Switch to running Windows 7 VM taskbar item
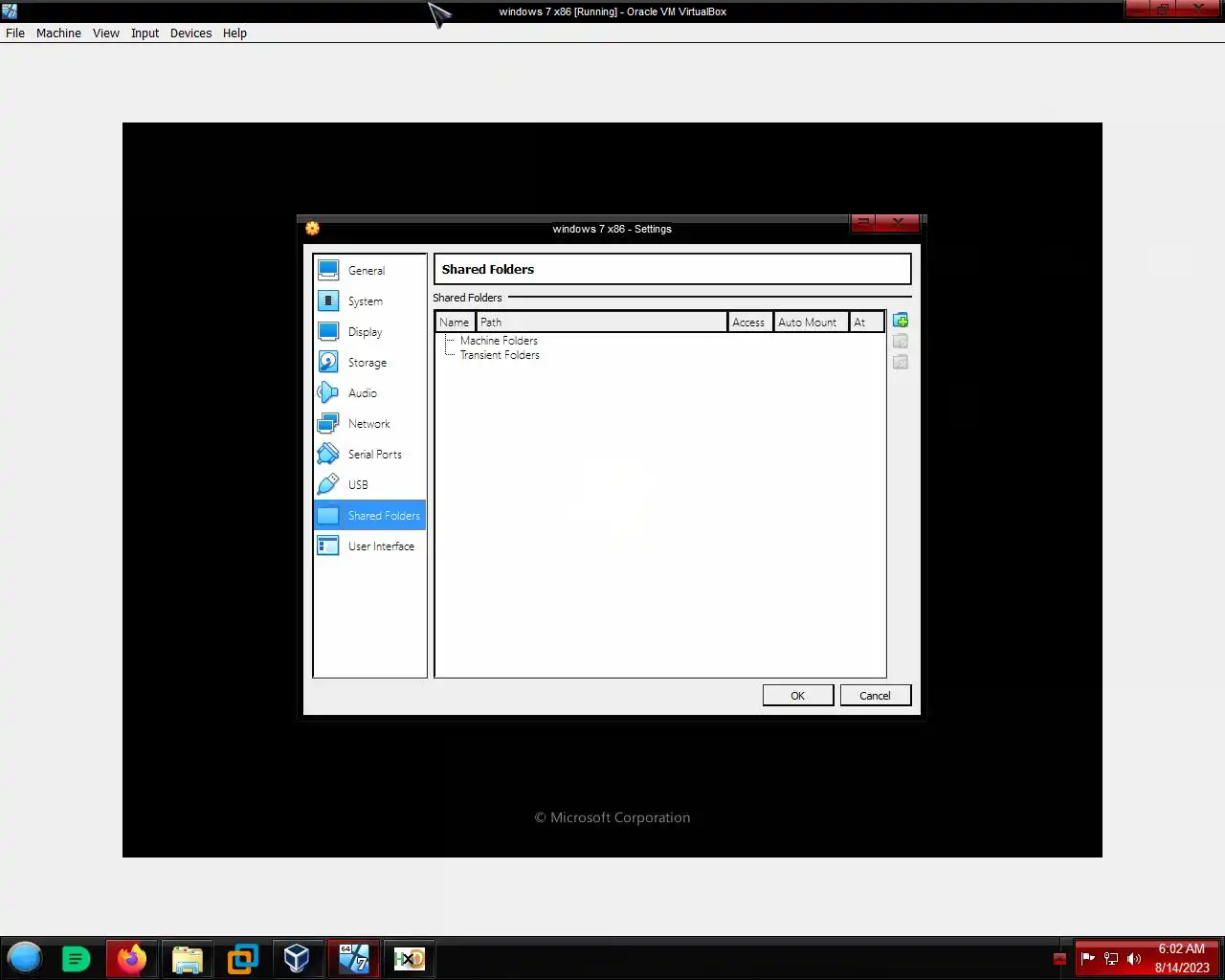The width and height of the screenshot is (1225, 980). click(353, 958)
